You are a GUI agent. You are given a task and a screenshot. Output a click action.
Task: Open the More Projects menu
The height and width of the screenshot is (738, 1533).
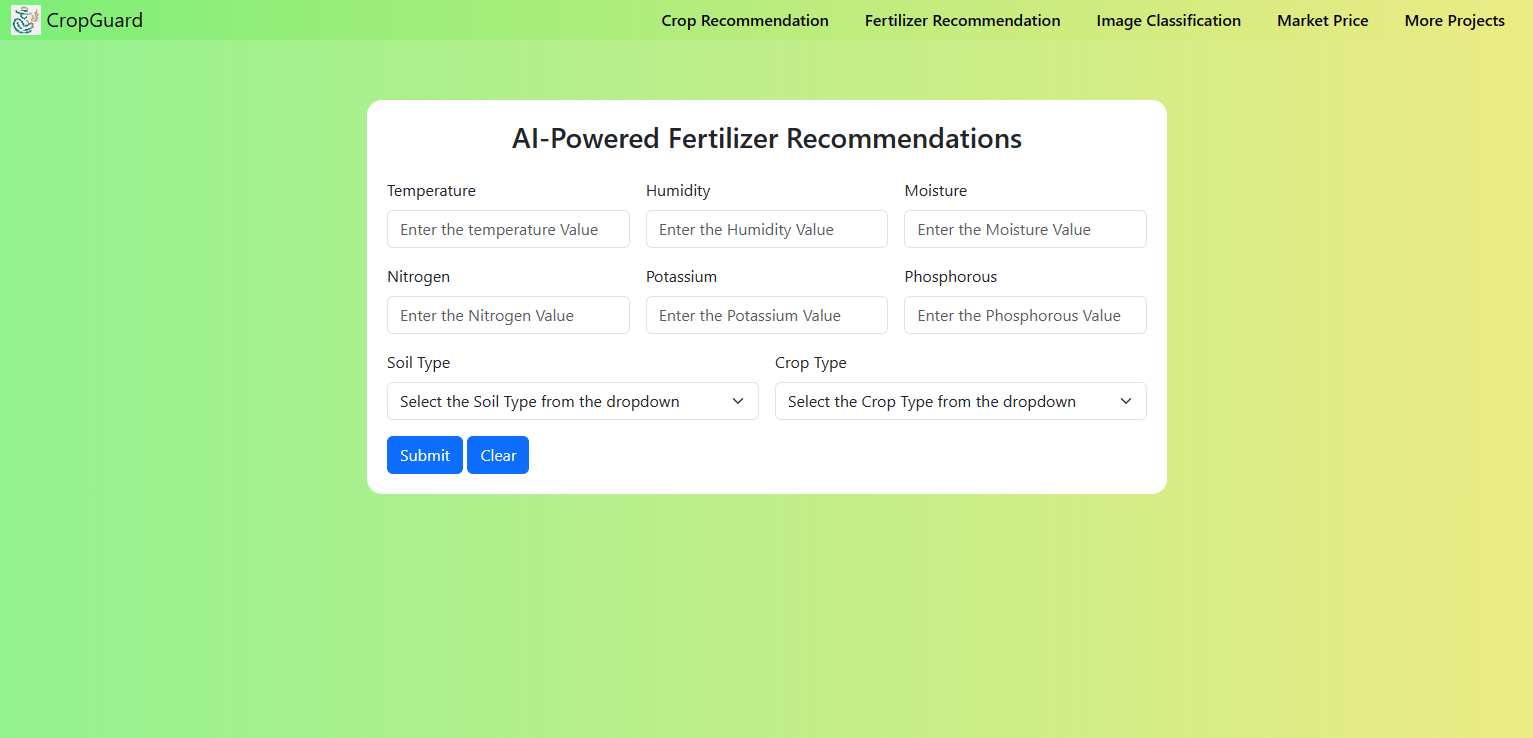coord(1454,20)
